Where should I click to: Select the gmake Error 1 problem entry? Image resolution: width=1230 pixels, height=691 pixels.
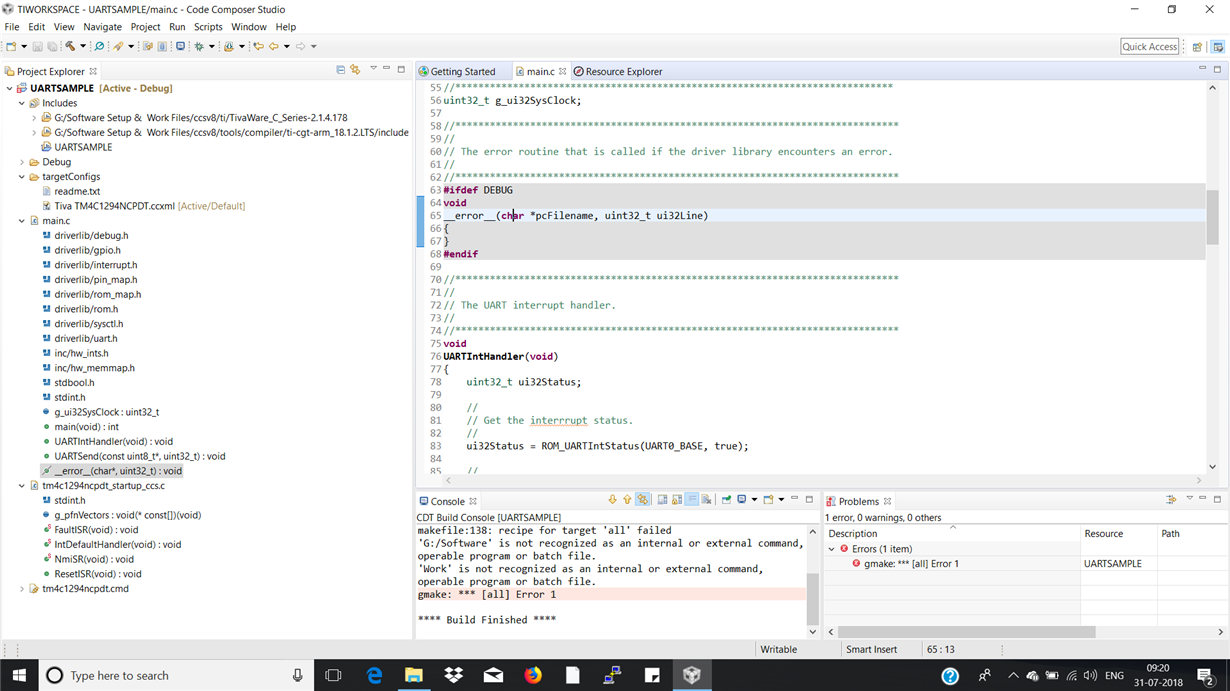[911, 564]
